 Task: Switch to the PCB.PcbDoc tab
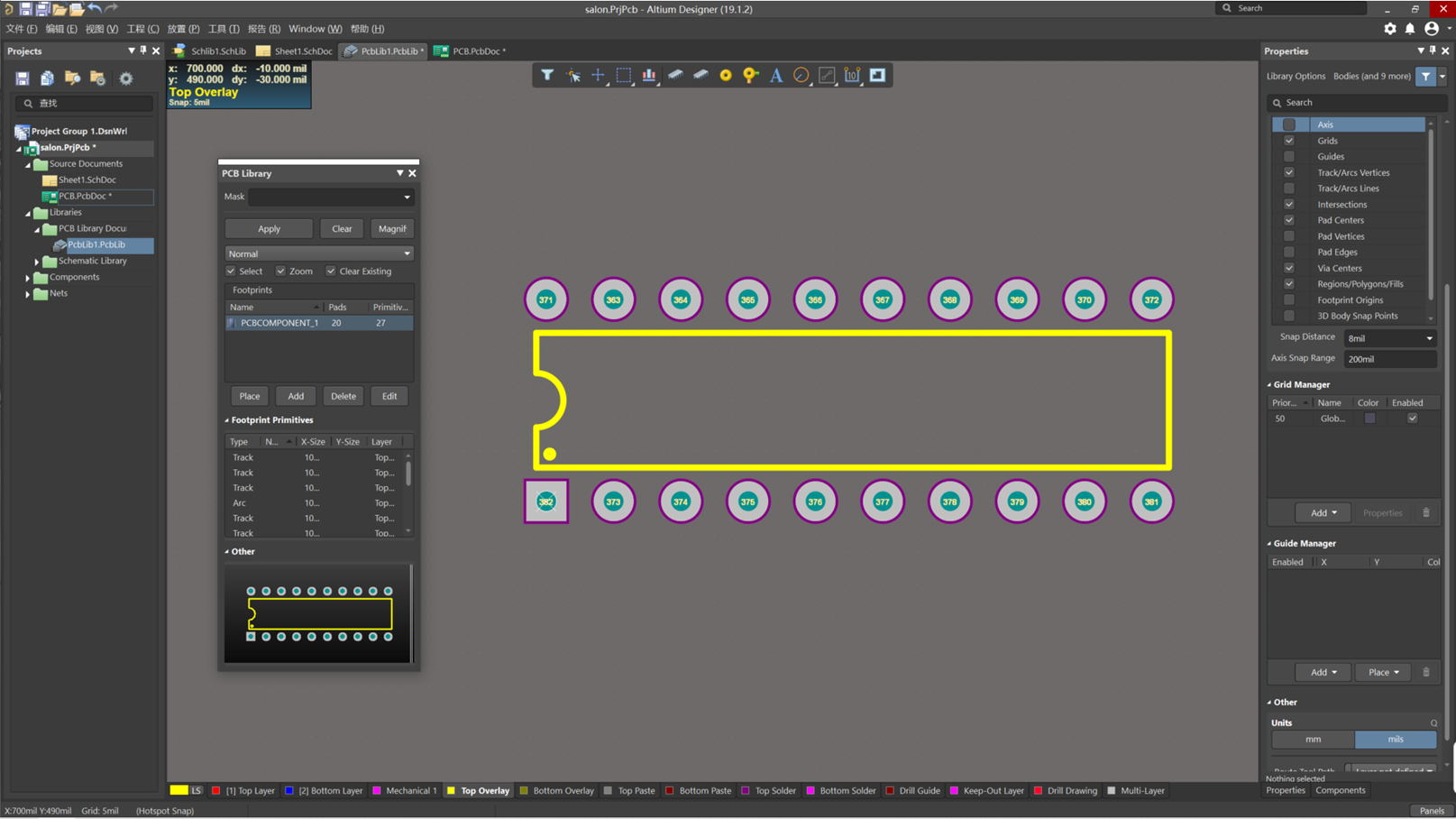click(471, 51)
